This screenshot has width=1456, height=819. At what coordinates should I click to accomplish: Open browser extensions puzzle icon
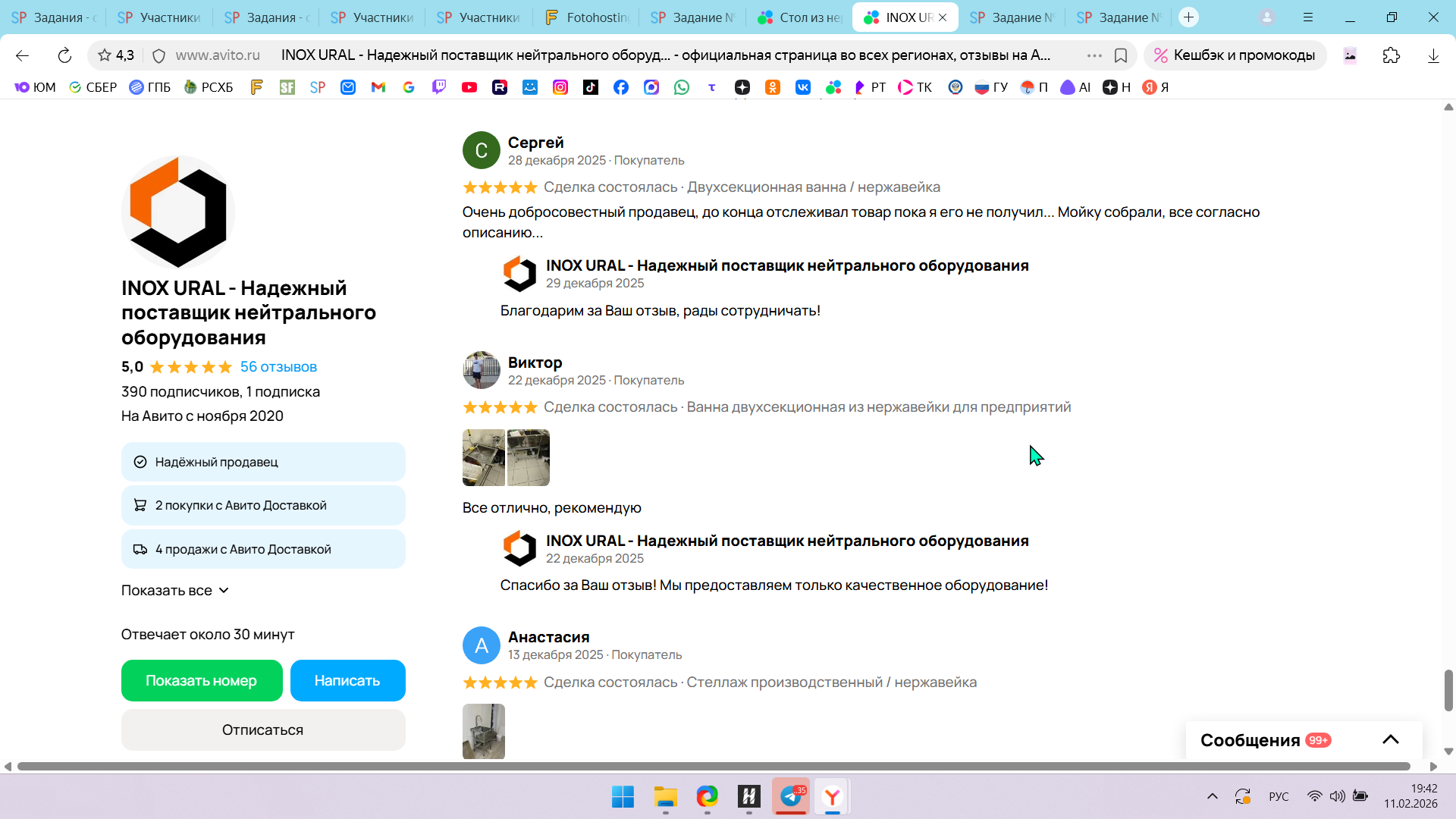coord(1392,55)
